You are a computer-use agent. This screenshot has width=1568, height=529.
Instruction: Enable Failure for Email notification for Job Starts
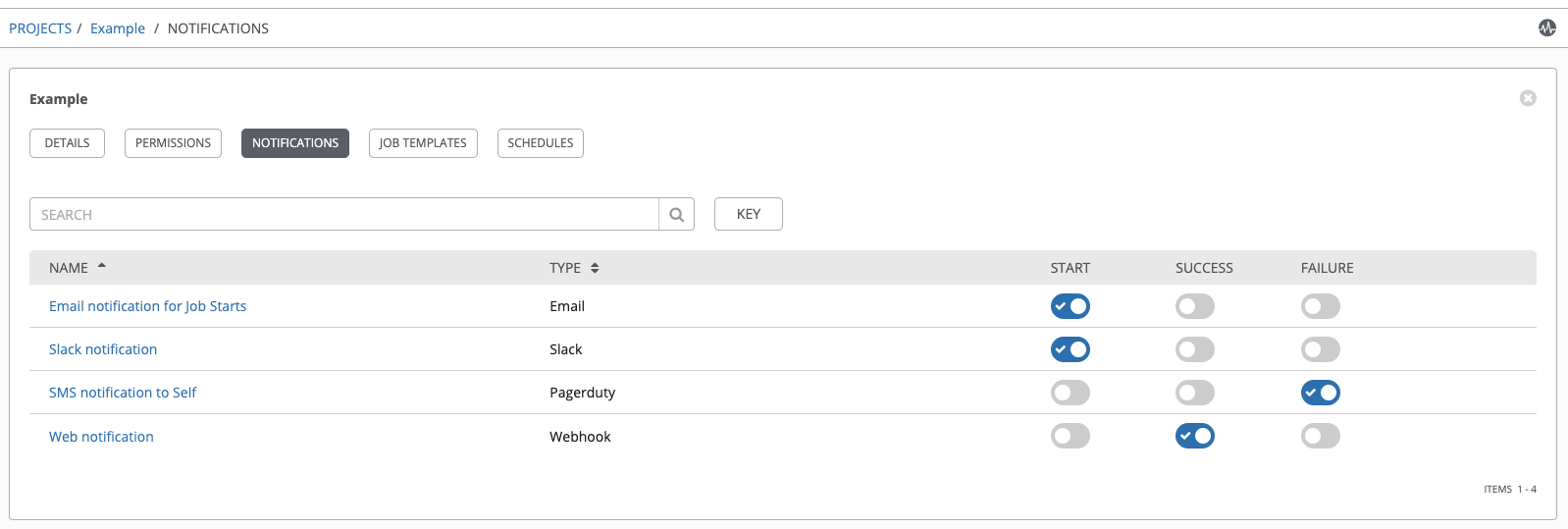[x=1321, y=306]
